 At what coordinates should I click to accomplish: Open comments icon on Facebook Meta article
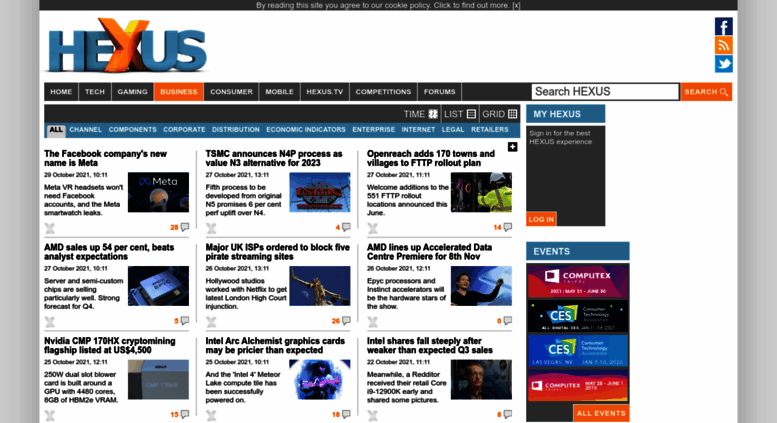(x=185, y=227)
